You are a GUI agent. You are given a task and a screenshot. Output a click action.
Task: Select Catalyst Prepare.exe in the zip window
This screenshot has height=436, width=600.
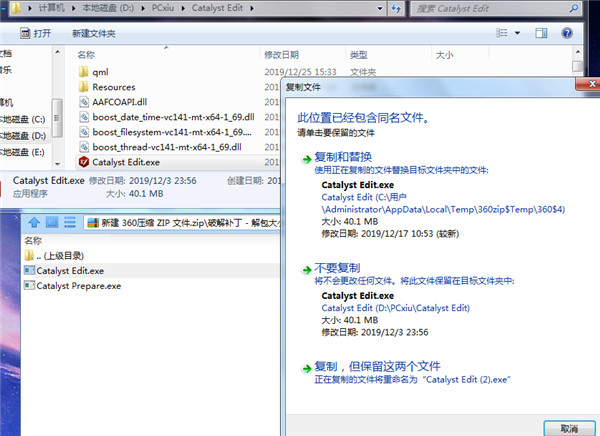(x=72, y=286)
